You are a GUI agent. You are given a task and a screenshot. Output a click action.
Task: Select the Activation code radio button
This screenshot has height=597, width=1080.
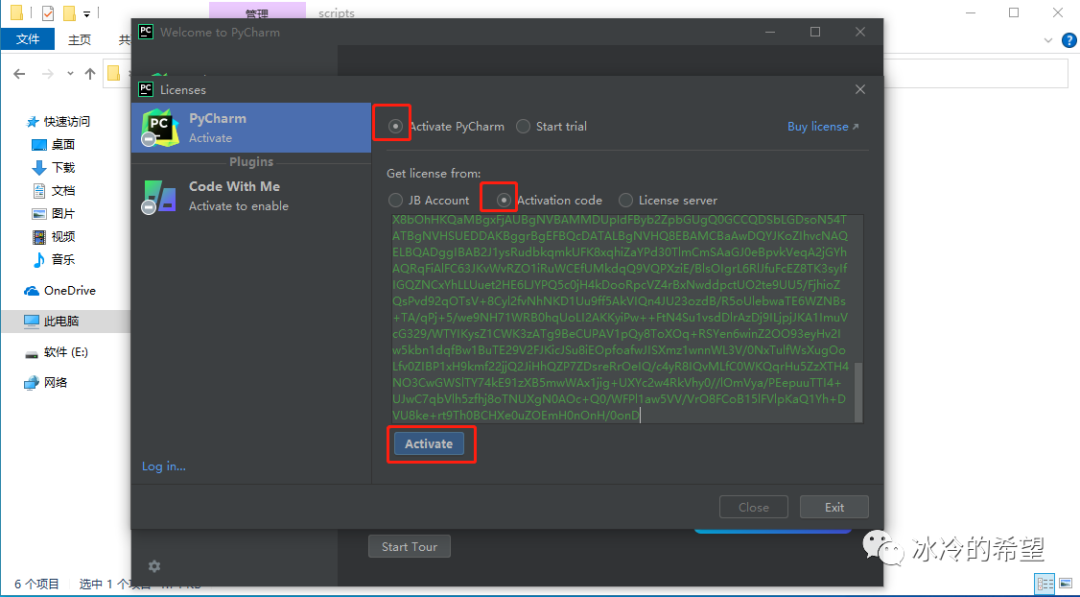pos(504,200)
